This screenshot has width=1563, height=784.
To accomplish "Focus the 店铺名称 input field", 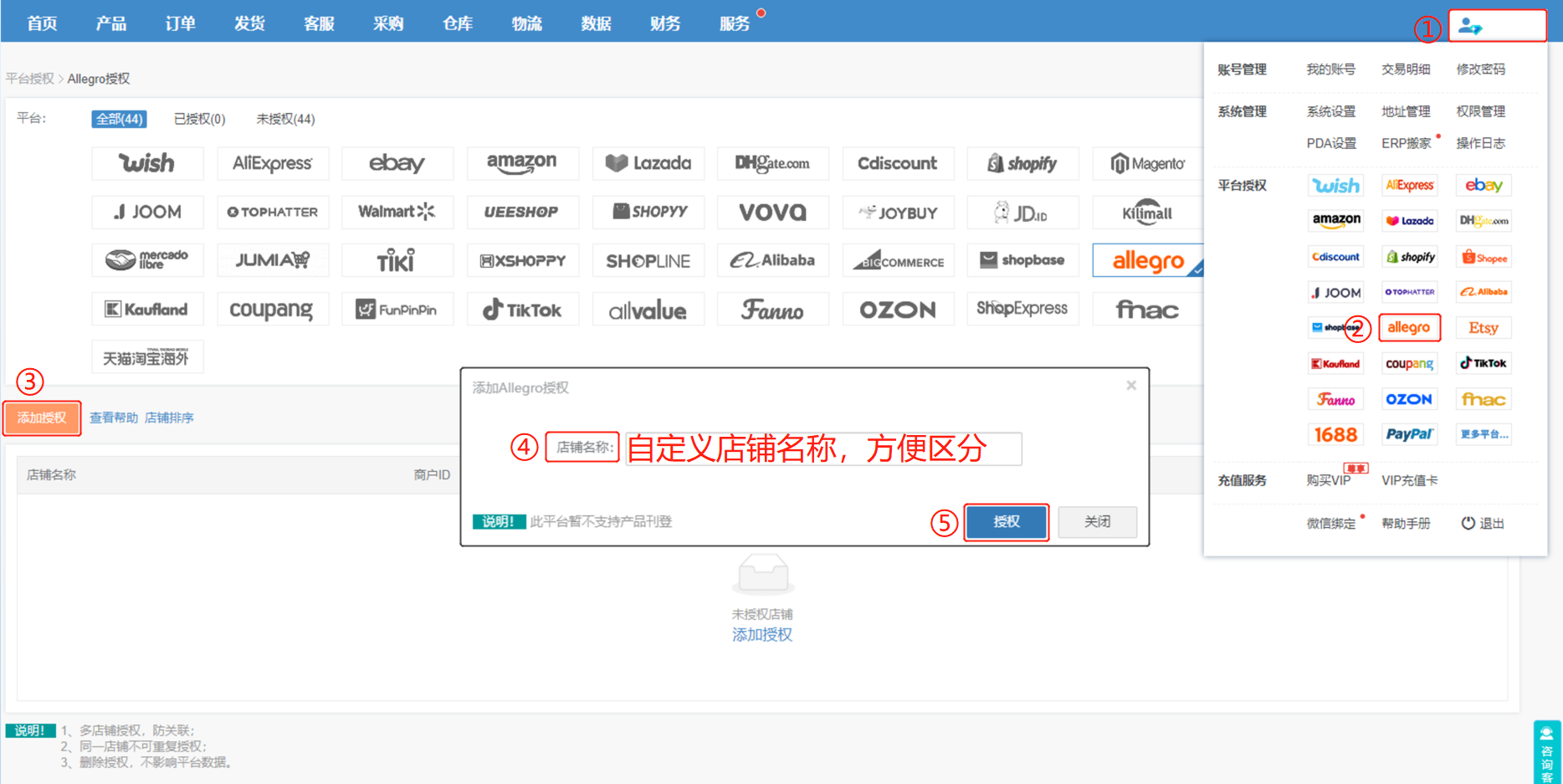I will tap(823, 448).
